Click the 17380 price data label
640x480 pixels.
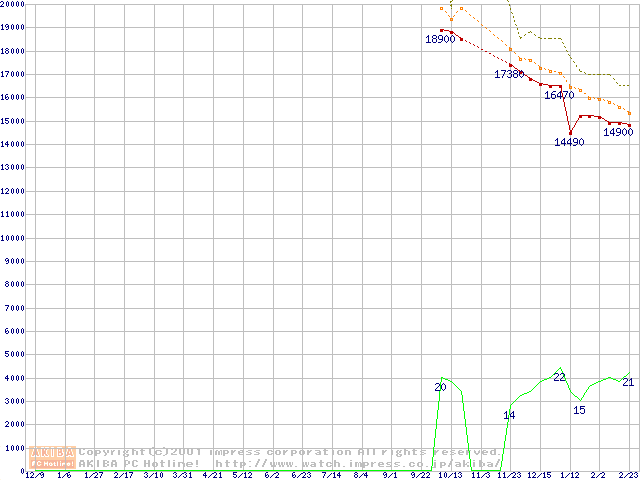(x=509, y=75)
